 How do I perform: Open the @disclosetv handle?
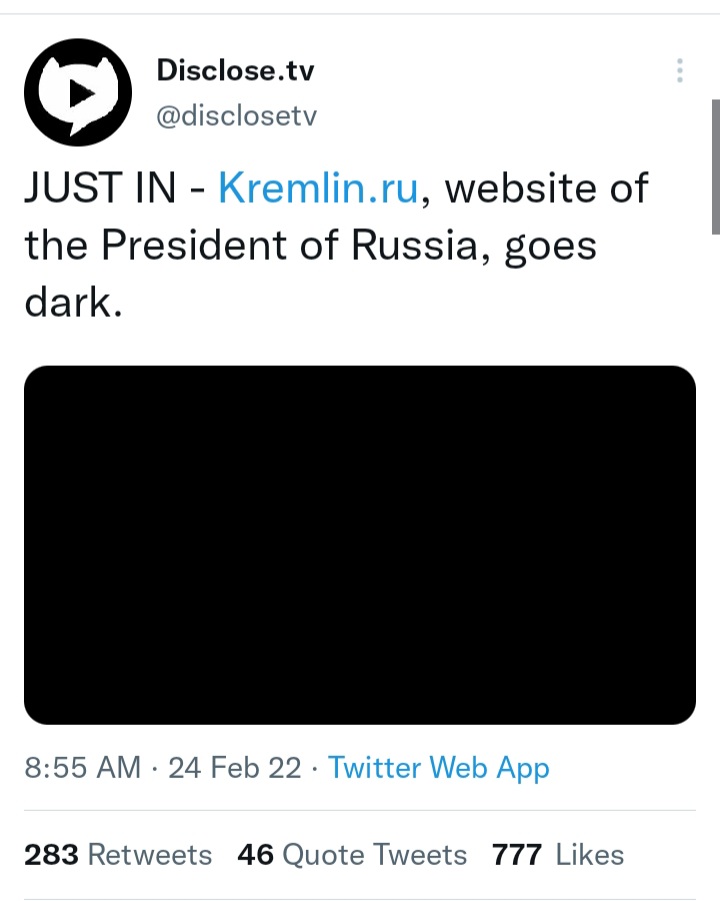coord(236,115)
